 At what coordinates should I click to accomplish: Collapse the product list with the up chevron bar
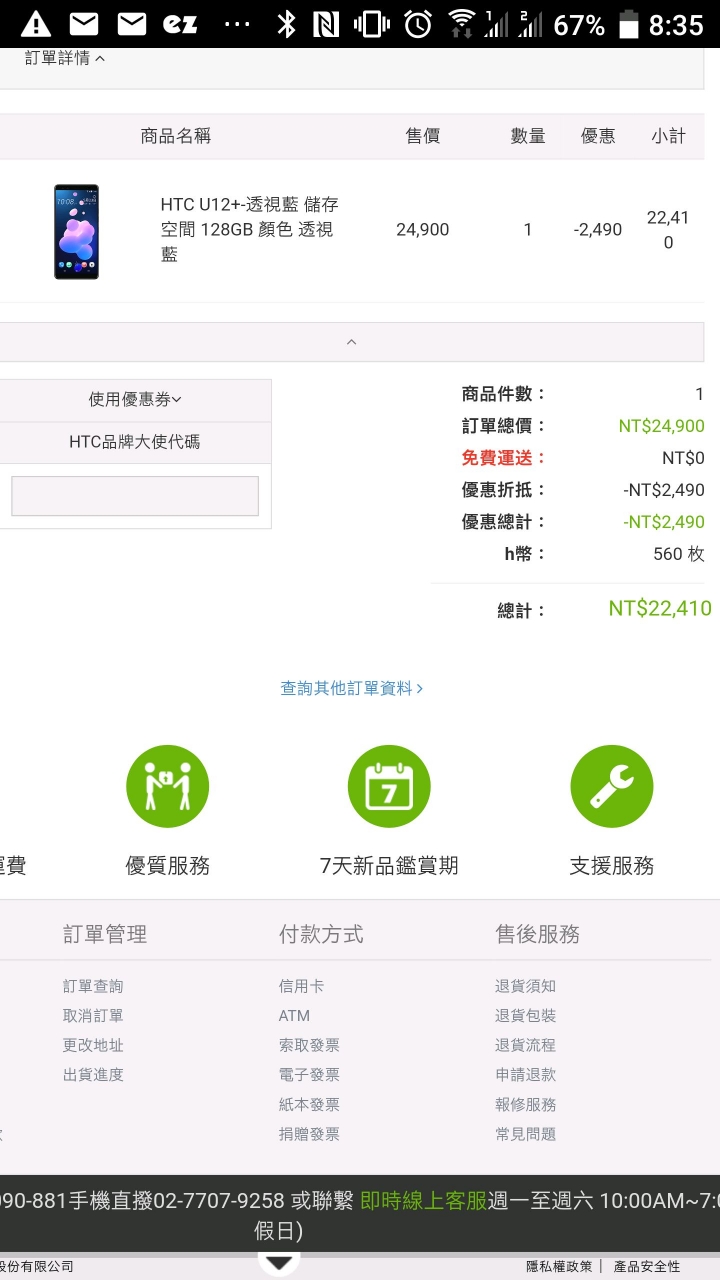pos(351,342)
